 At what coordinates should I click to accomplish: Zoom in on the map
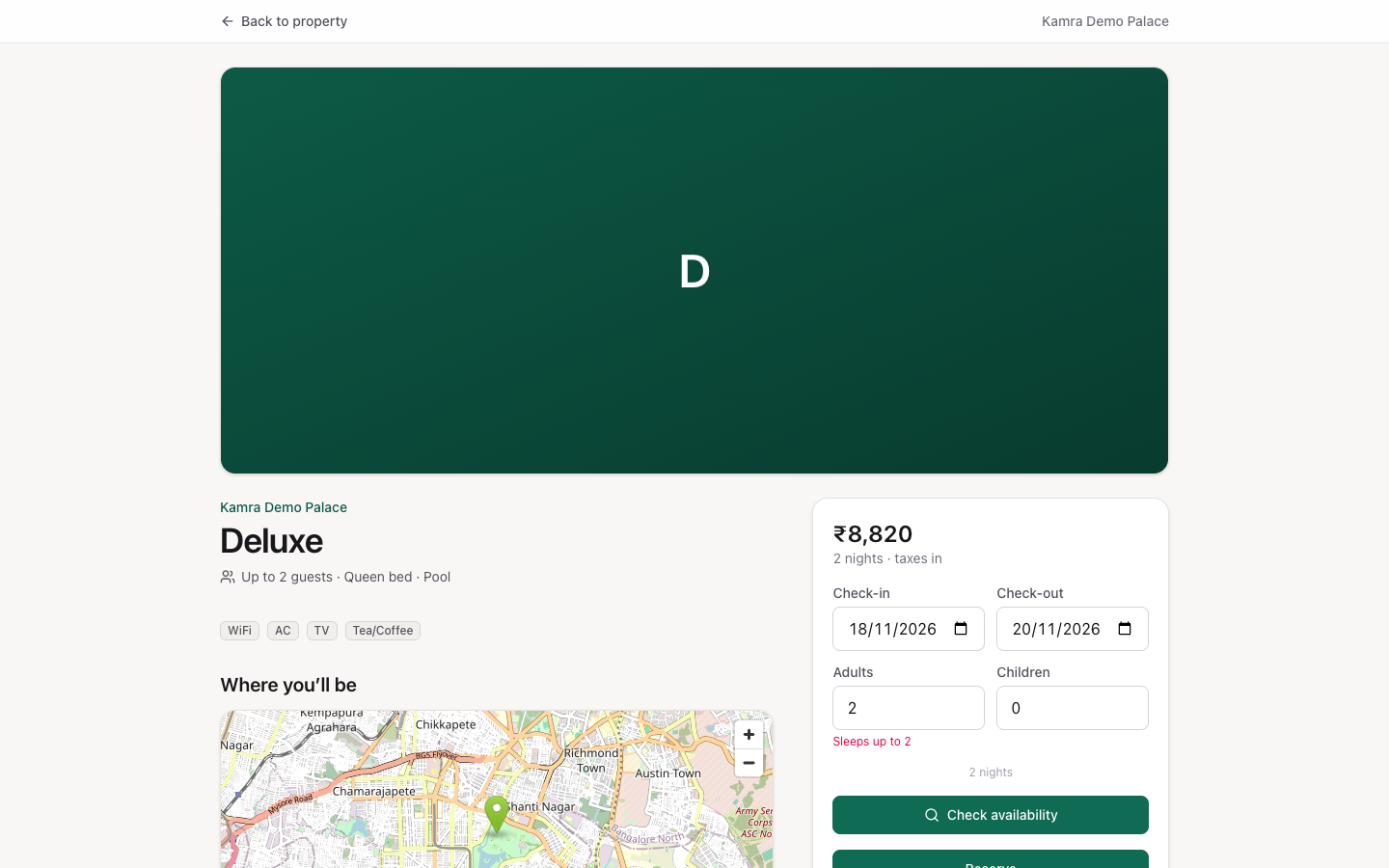(749, 735)
